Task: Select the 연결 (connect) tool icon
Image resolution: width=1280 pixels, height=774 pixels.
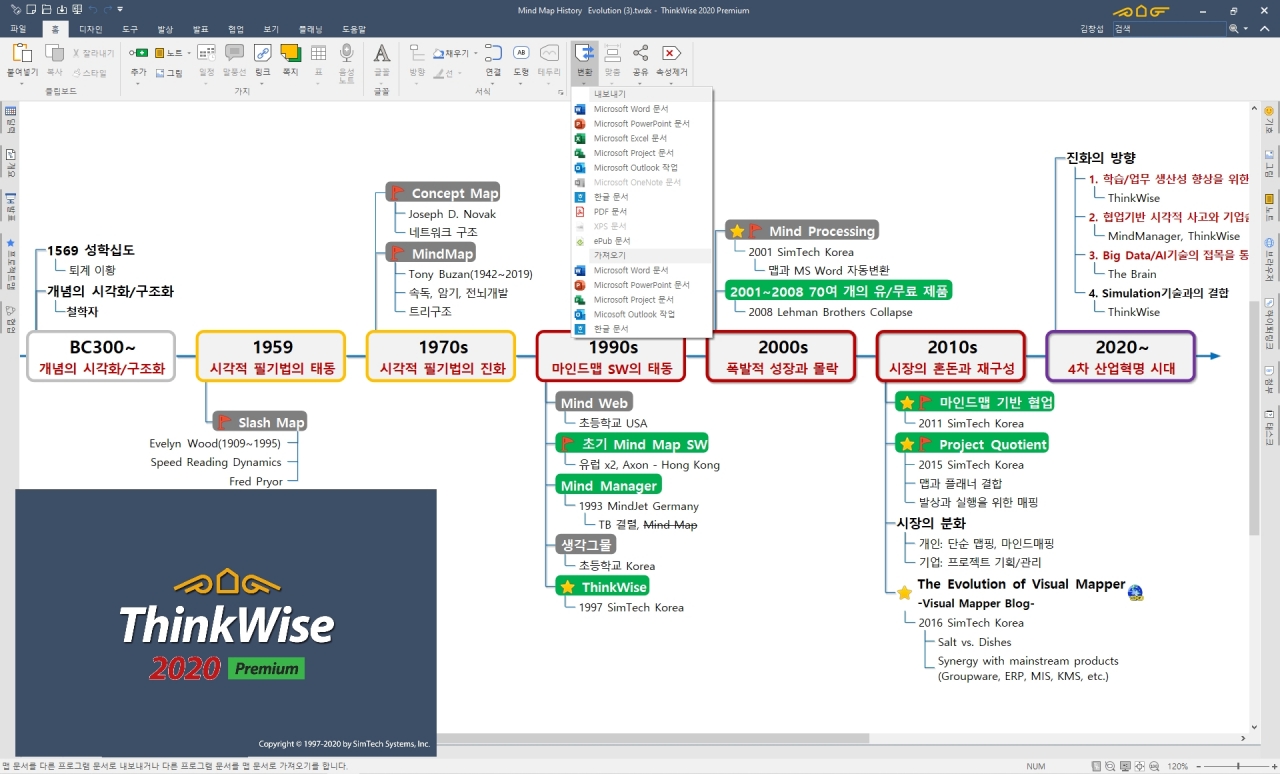Action: (x=493, y=54)
